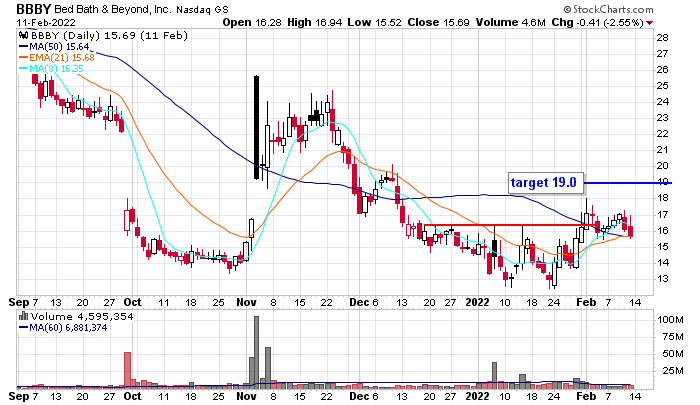Image resolution: width=700 pixels, height=405 pixels.
Task: Click the MA(8) 16.35 legend entry
Action: [x=51, y=68]
